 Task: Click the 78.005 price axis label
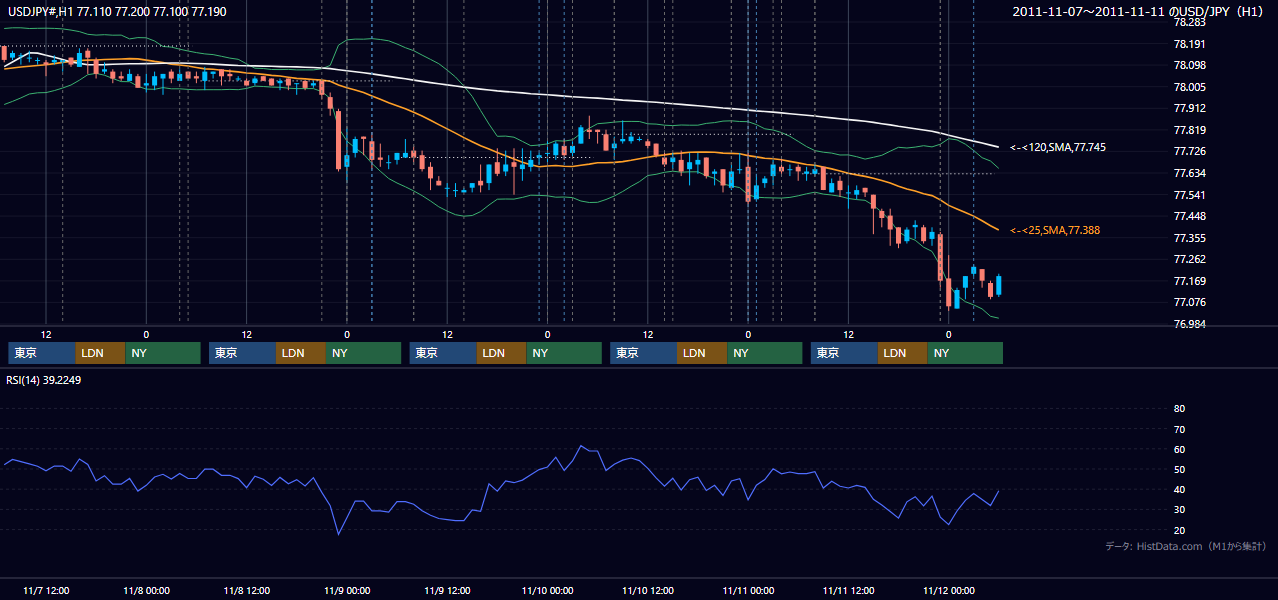pyautogui.click(x=1189, y=87)
